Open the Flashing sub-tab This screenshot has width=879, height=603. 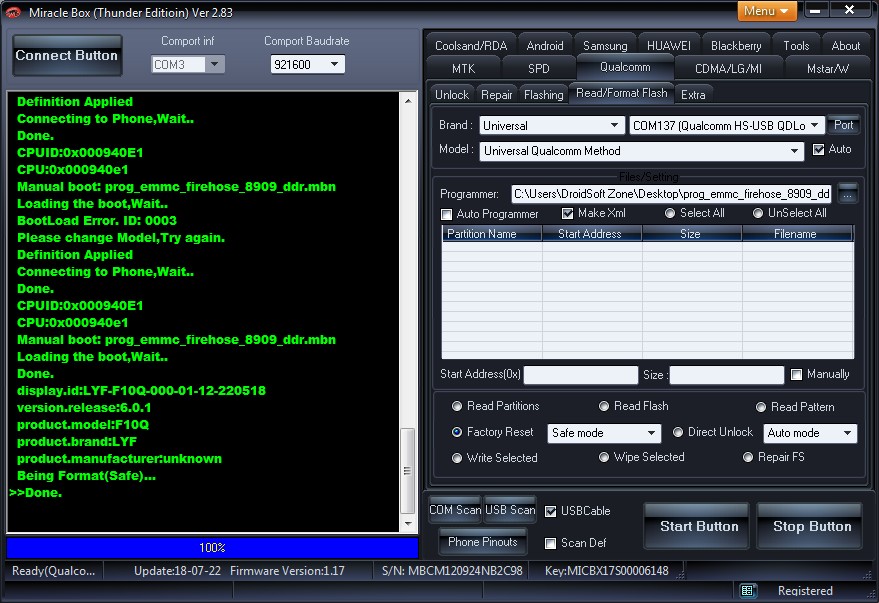543,95
